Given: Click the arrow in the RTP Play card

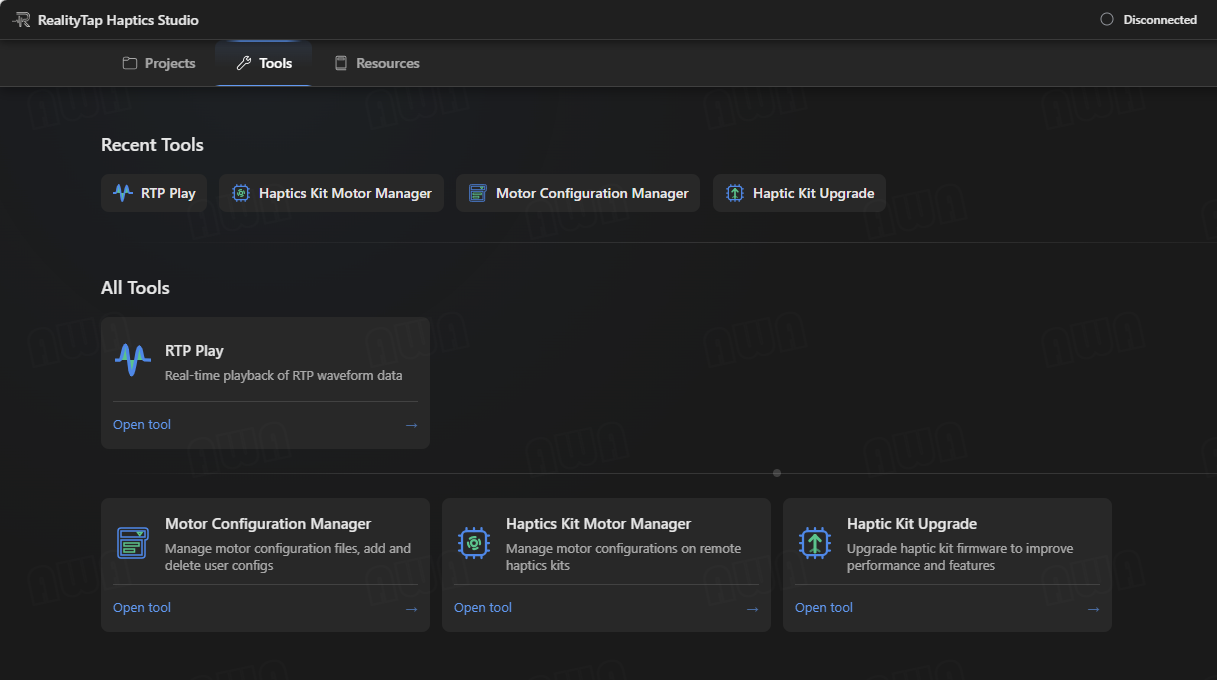Looking at the screenshot, I should click(411, 425).
